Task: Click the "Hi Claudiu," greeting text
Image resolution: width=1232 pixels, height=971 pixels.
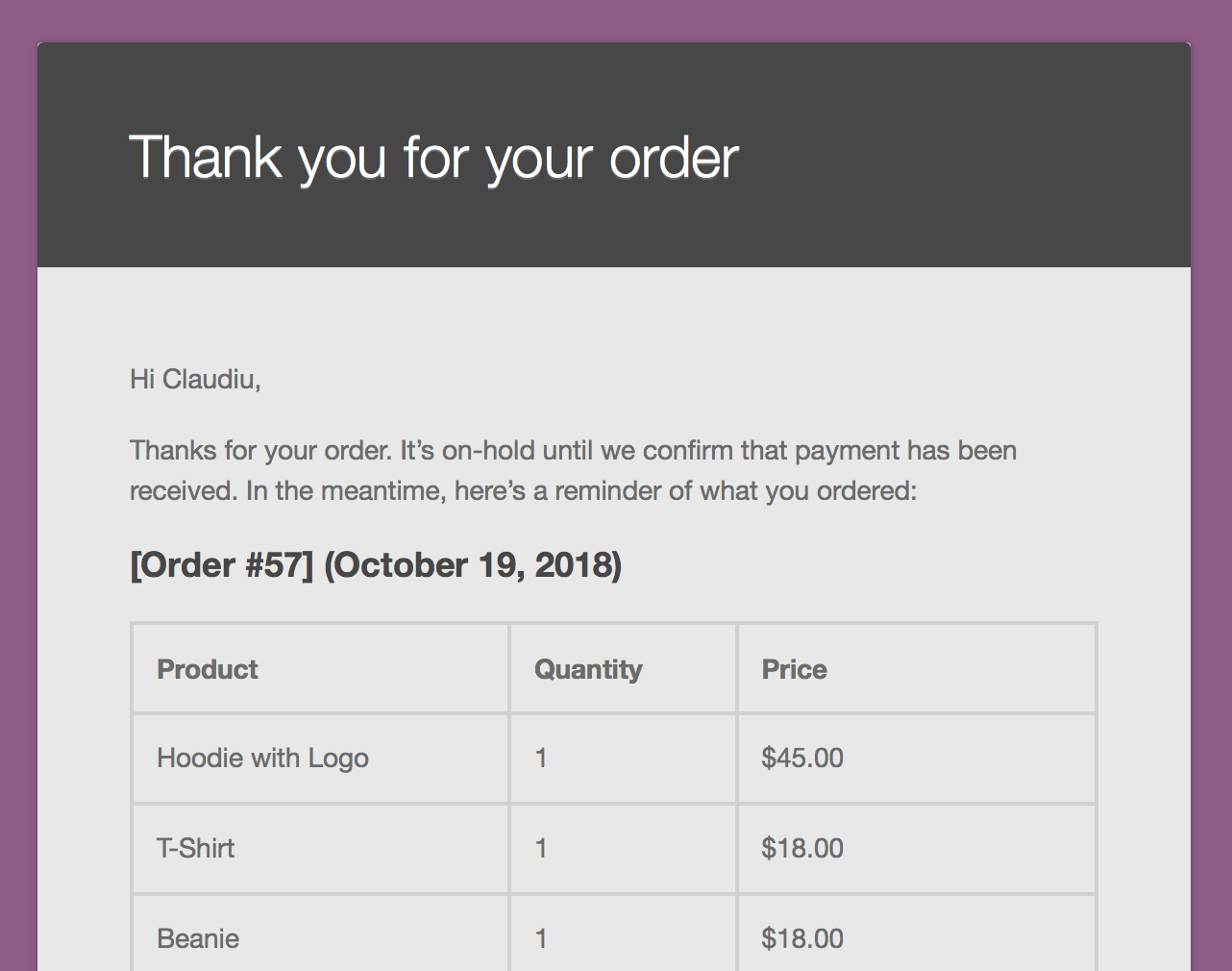Action: click(195, 379)
